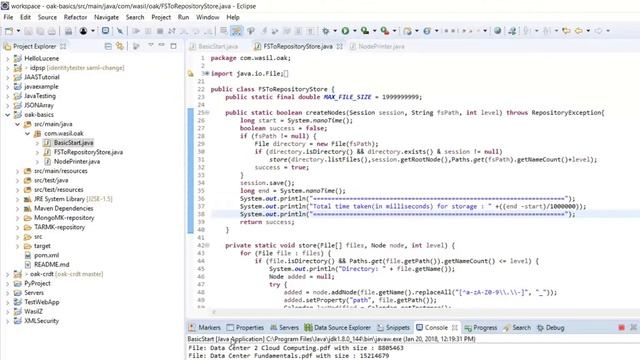Open the Snippets view tab
This screenshot has width=640, height=360.
coord(393,328)
